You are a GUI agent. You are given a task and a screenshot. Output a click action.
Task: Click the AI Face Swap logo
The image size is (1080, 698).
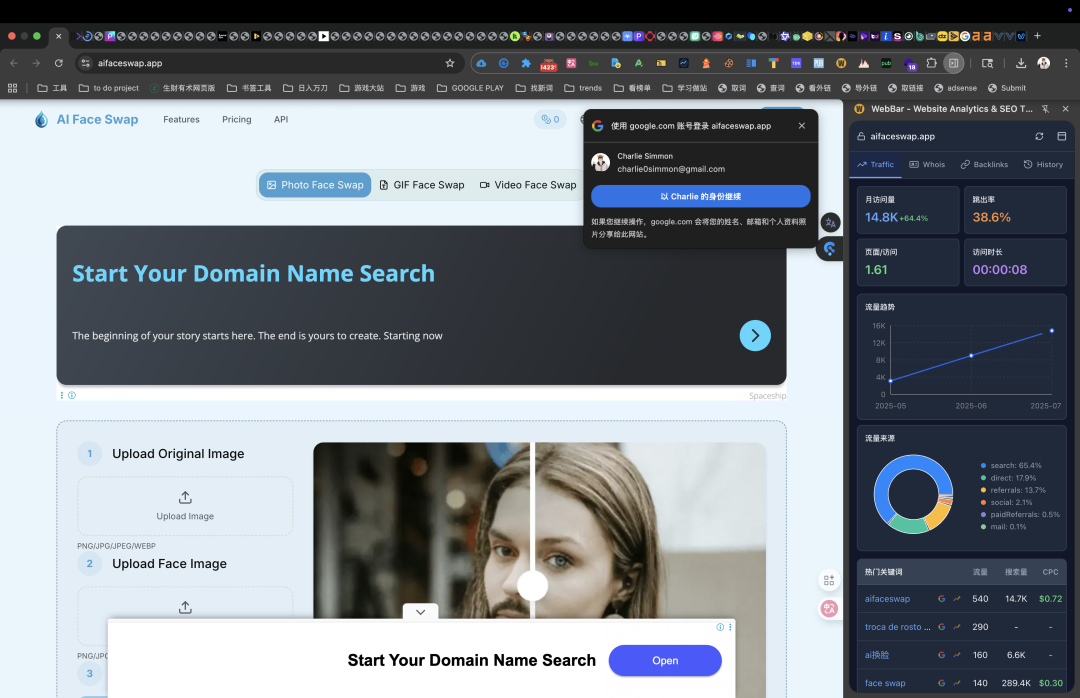tap(86, 119)
